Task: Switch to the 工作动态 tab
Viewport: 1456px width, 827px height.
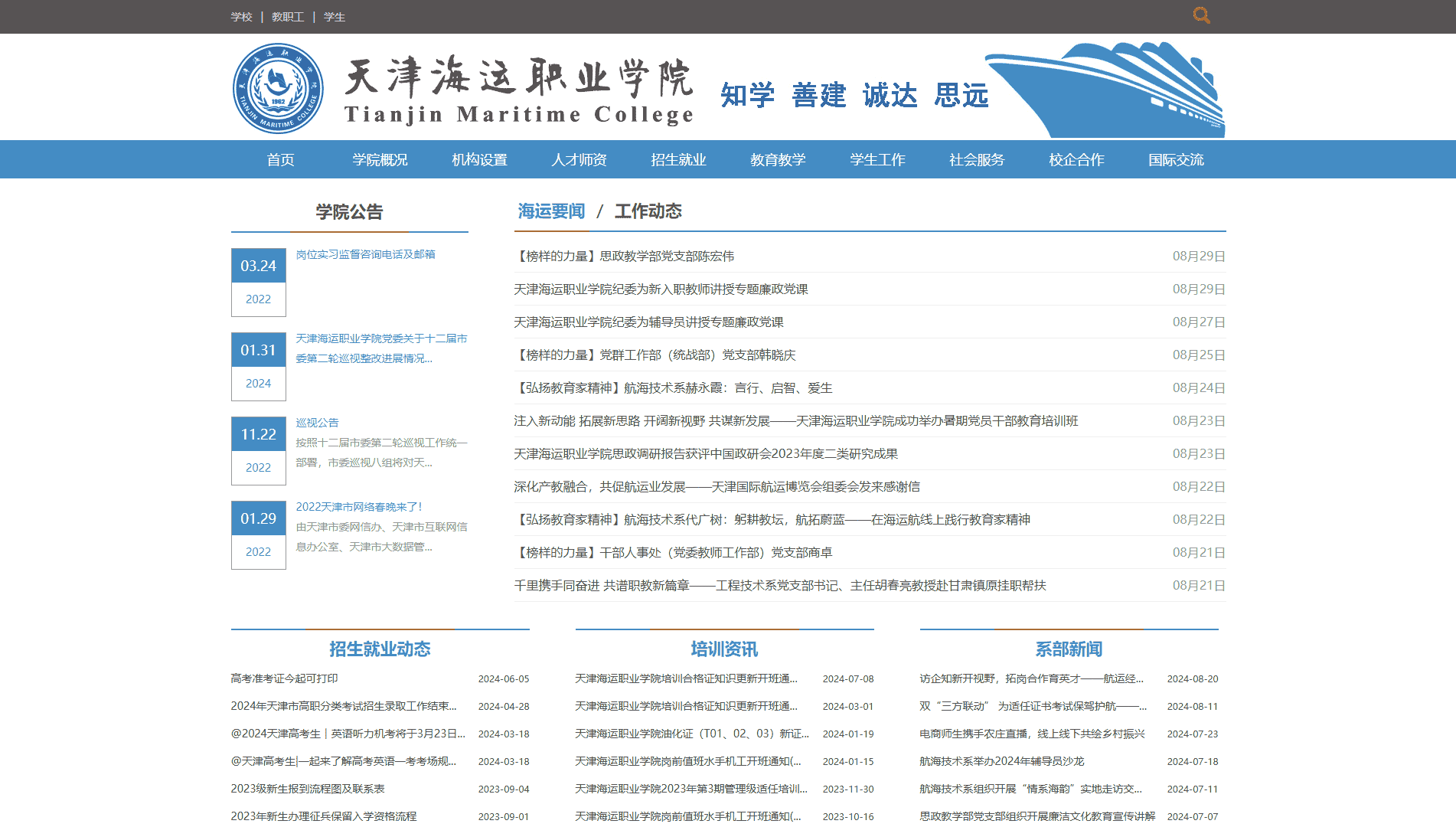Action: point(648,211)
